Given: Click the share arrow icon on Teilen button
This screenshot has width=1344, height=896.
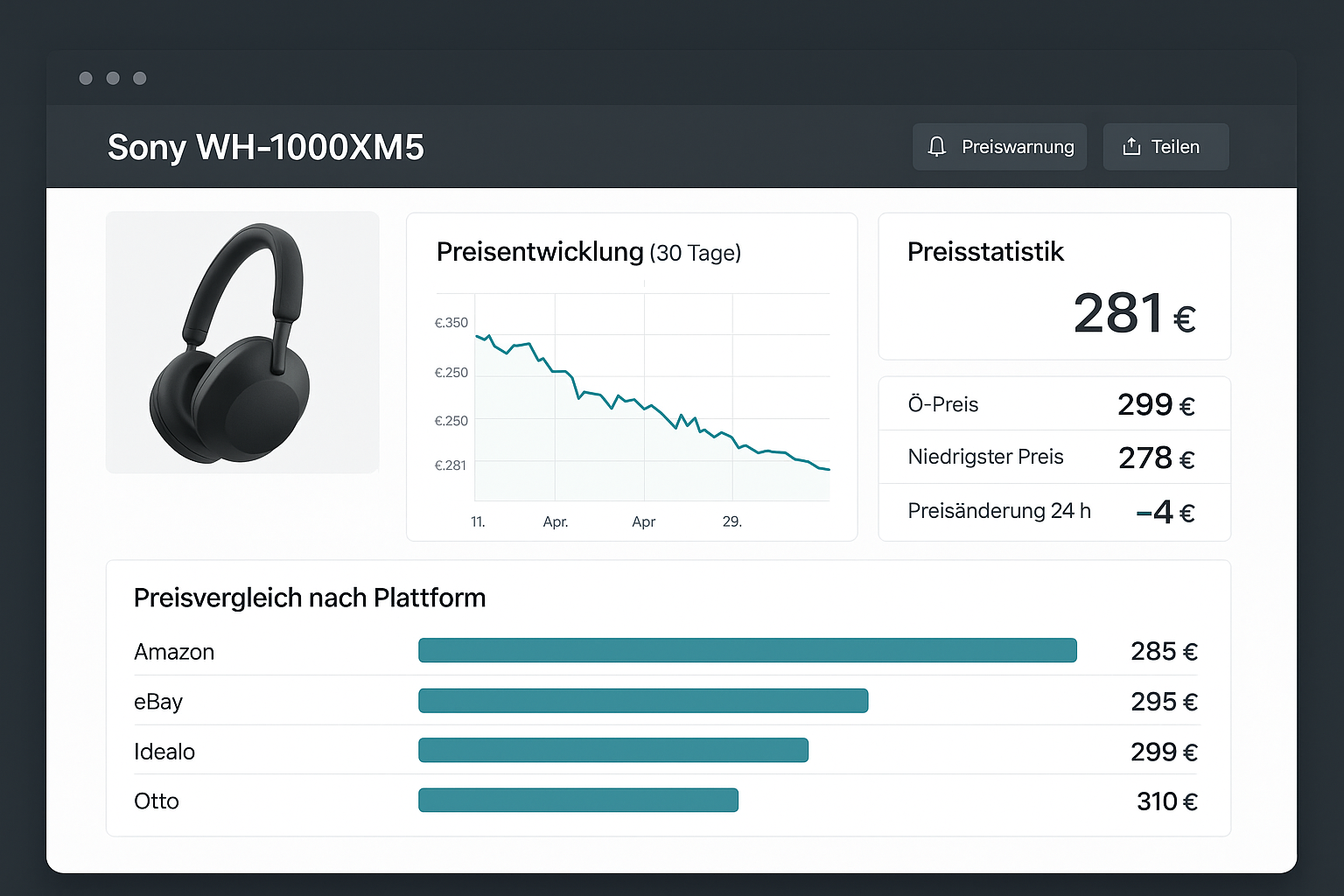Looking at the screenshot, I should (x=1132, y=146).
